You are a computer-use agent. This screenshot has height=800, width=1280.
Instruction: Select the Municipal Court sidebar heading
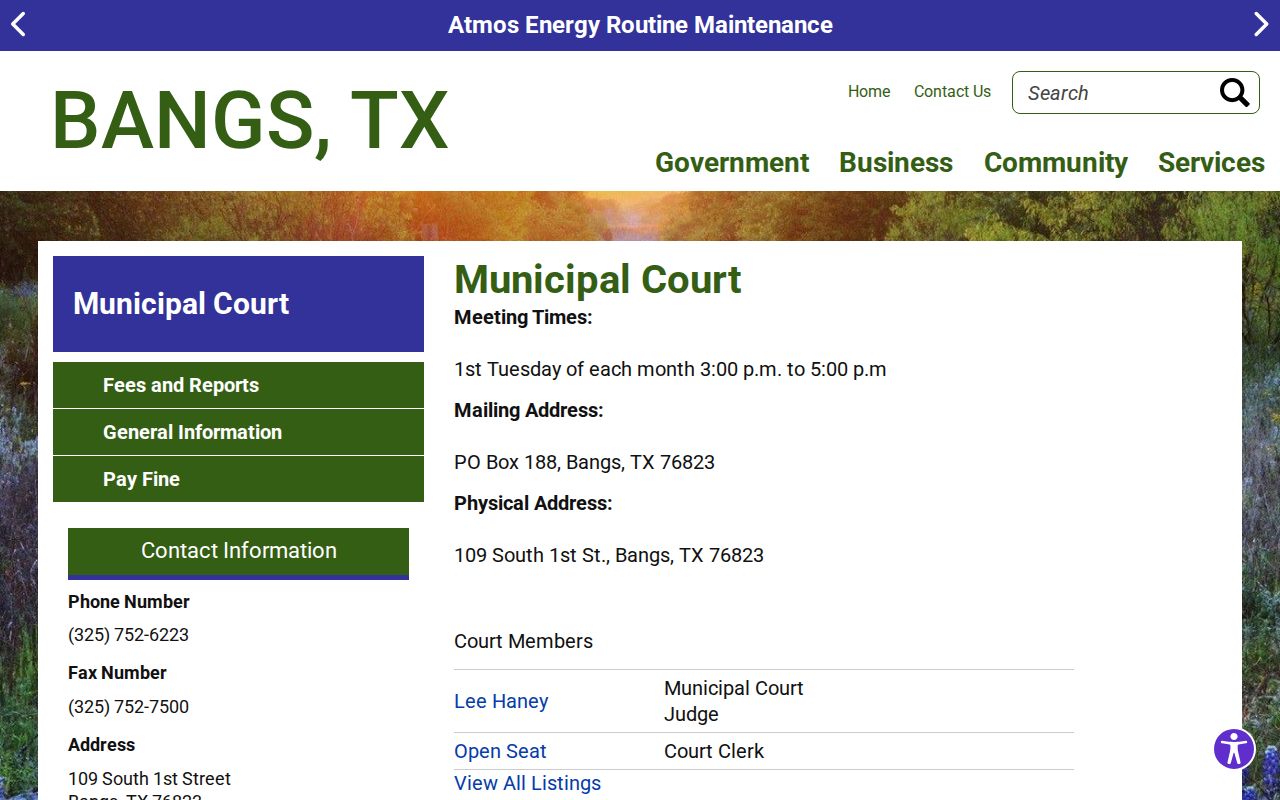(238, 304)
